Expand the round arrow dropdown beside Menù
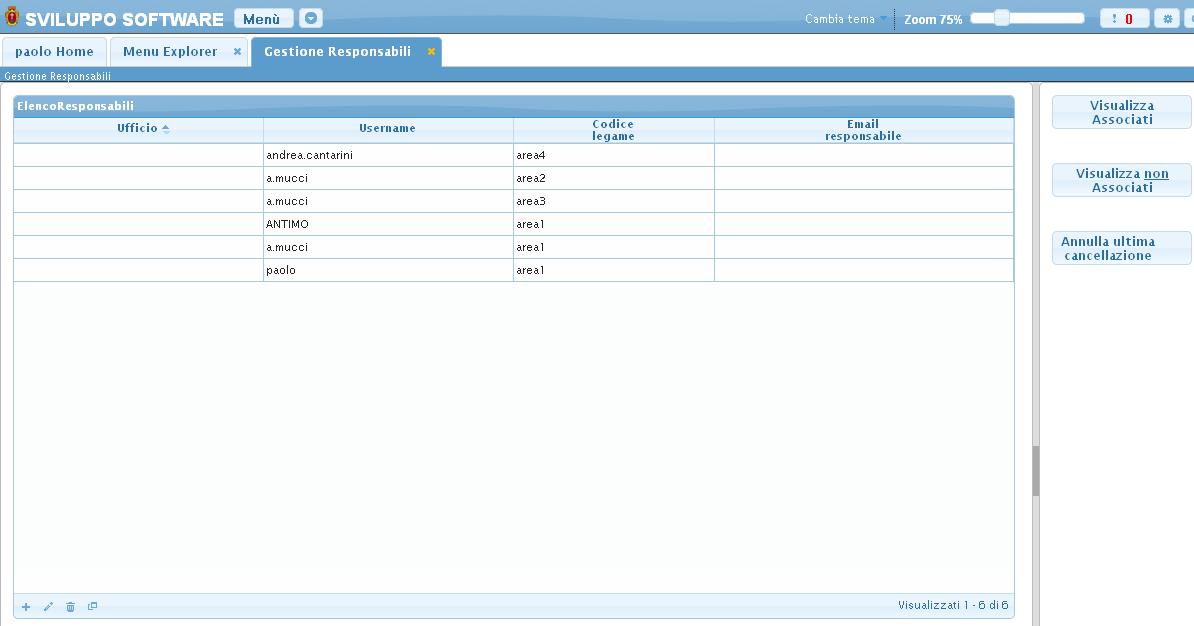Viewport: 1194px width, 626px height. tap(311, 19)
